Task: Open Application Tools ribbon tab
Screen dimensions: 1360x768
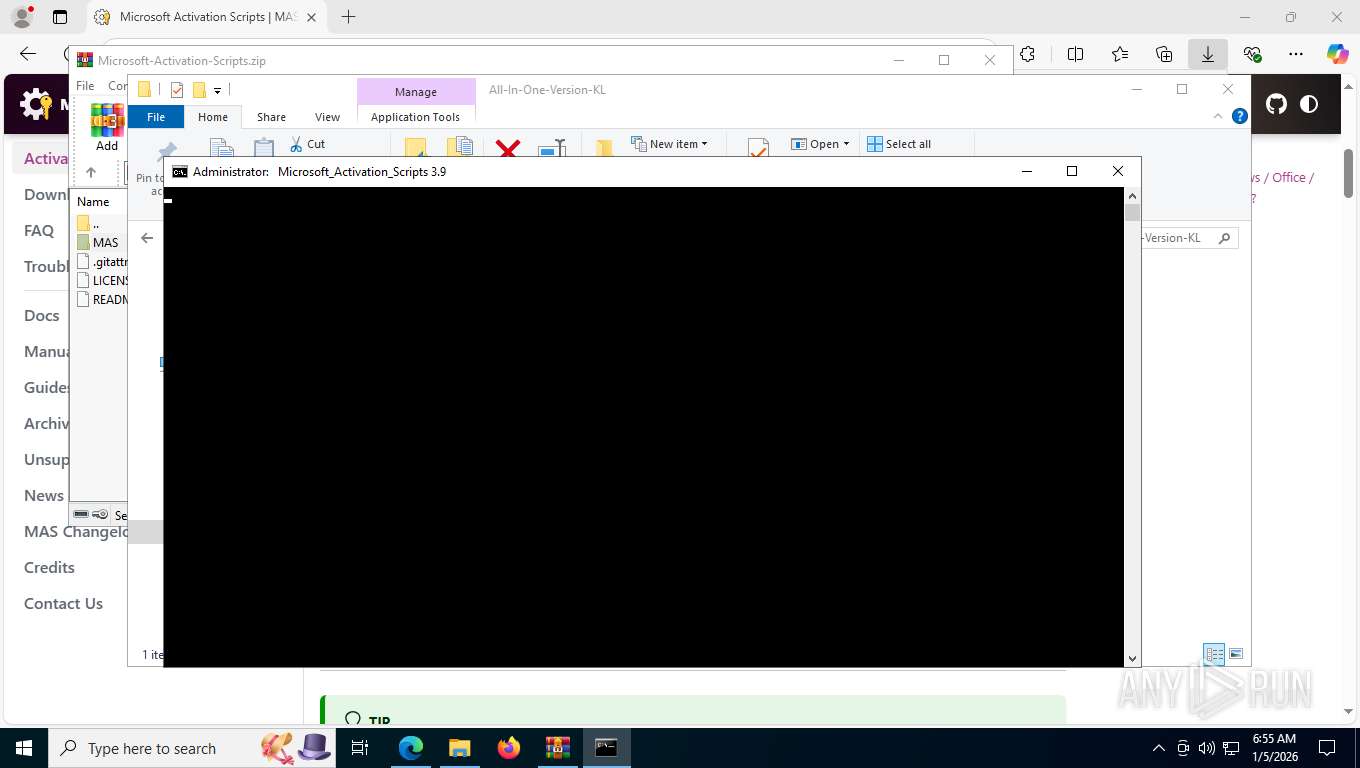Action: click(415, 117)
